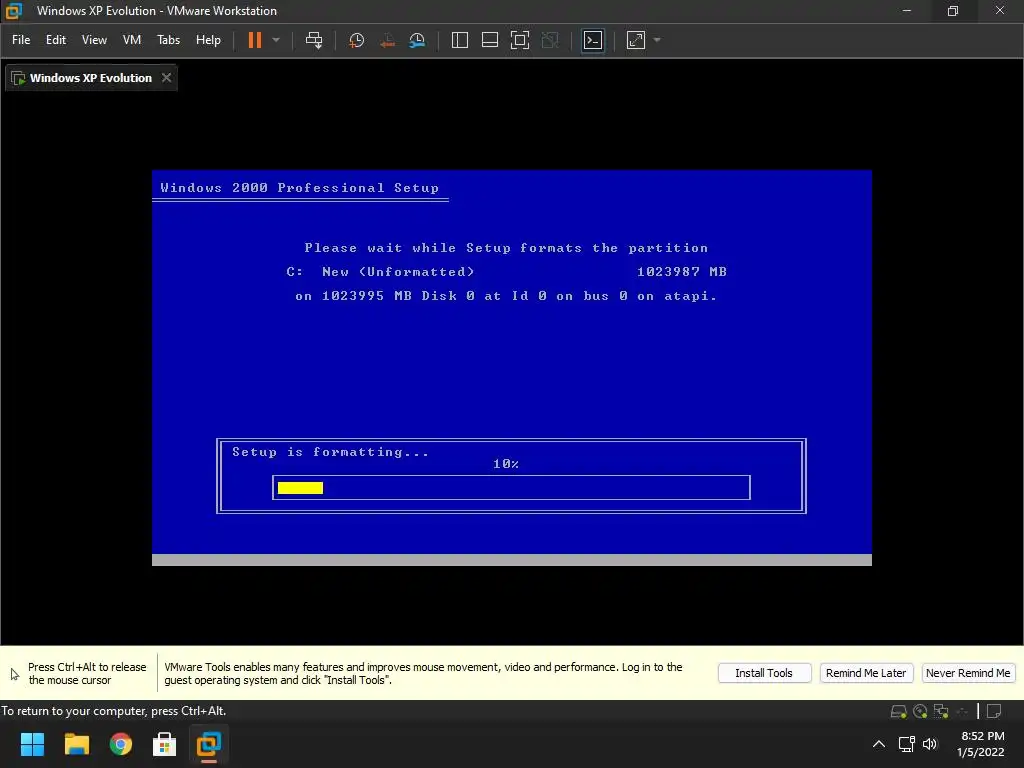Toggle the console view icon
Screen dimensions: 1024x768
click(x=593, y=40)
